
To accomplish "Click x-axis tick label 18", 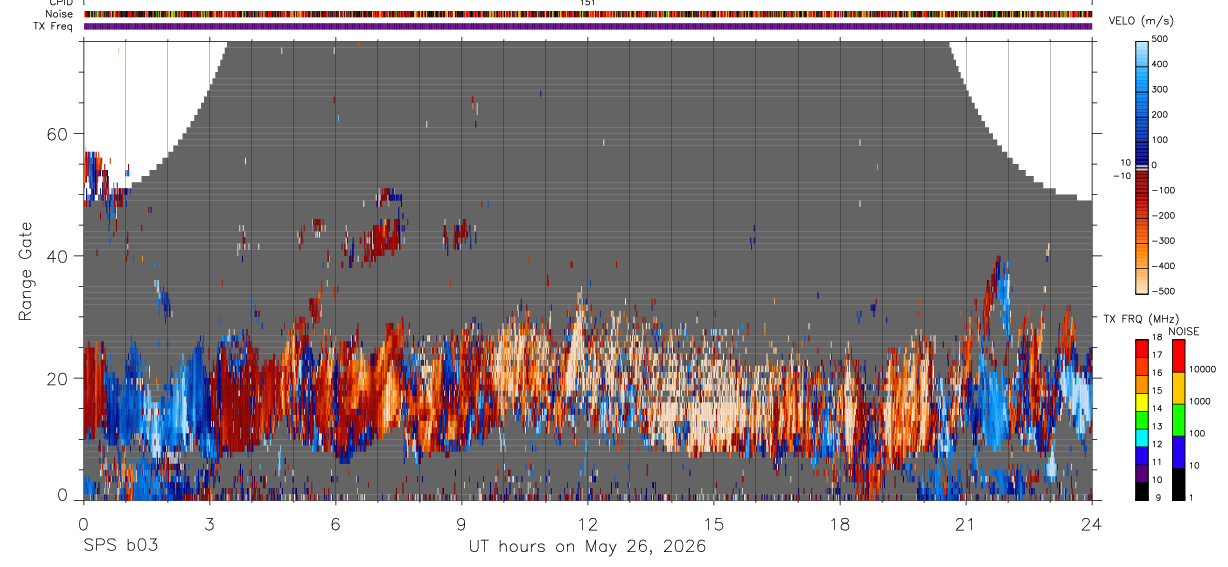I will (839, 524).
